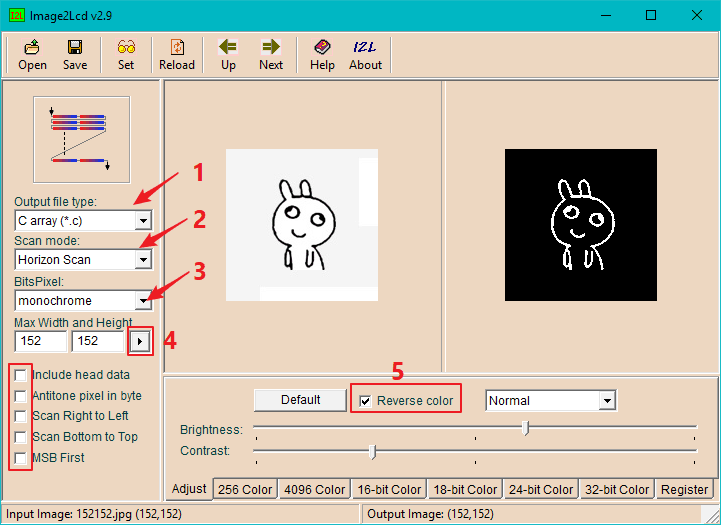The image size is (721, 525).
Task: Click the max width field
Action: point(40,341)
